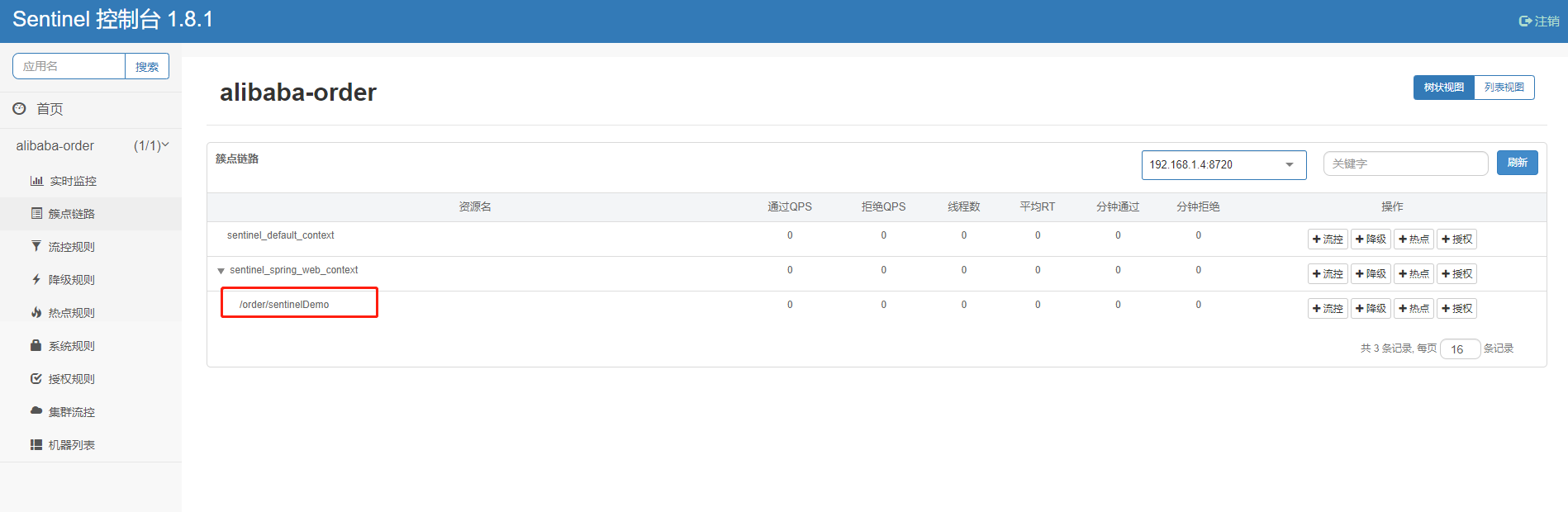Collapse sentinel_spring_web_context tree node
1568x512 pixels.
click(221, 271)
